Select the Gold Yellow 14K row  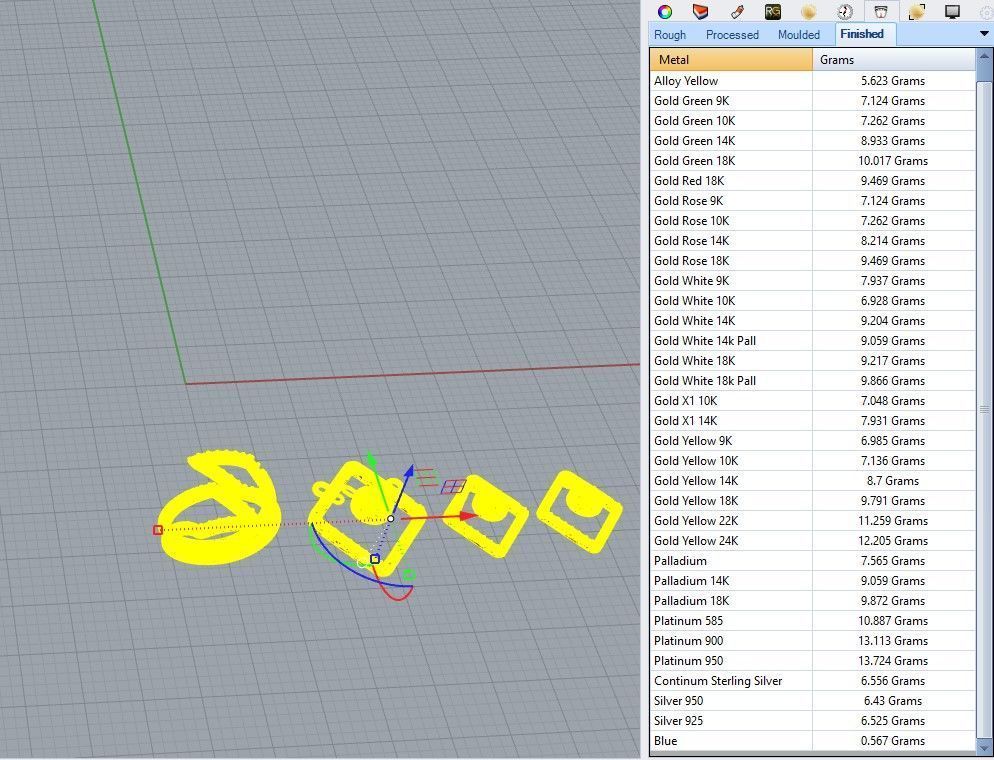[x=812, y=480]
